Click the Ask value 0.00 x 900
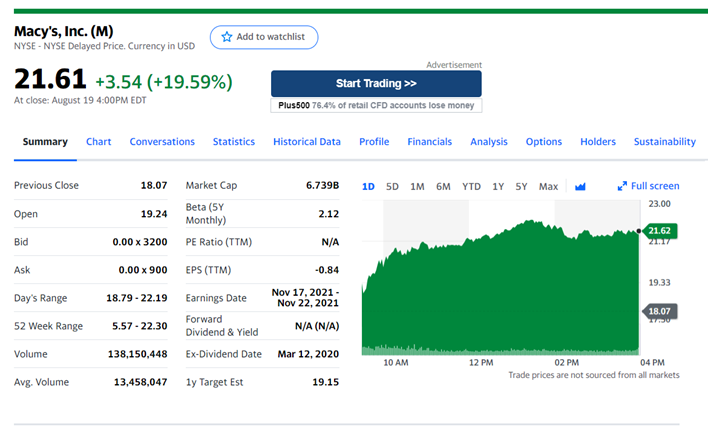Screen dimensions: 708x434 (143, 270)
